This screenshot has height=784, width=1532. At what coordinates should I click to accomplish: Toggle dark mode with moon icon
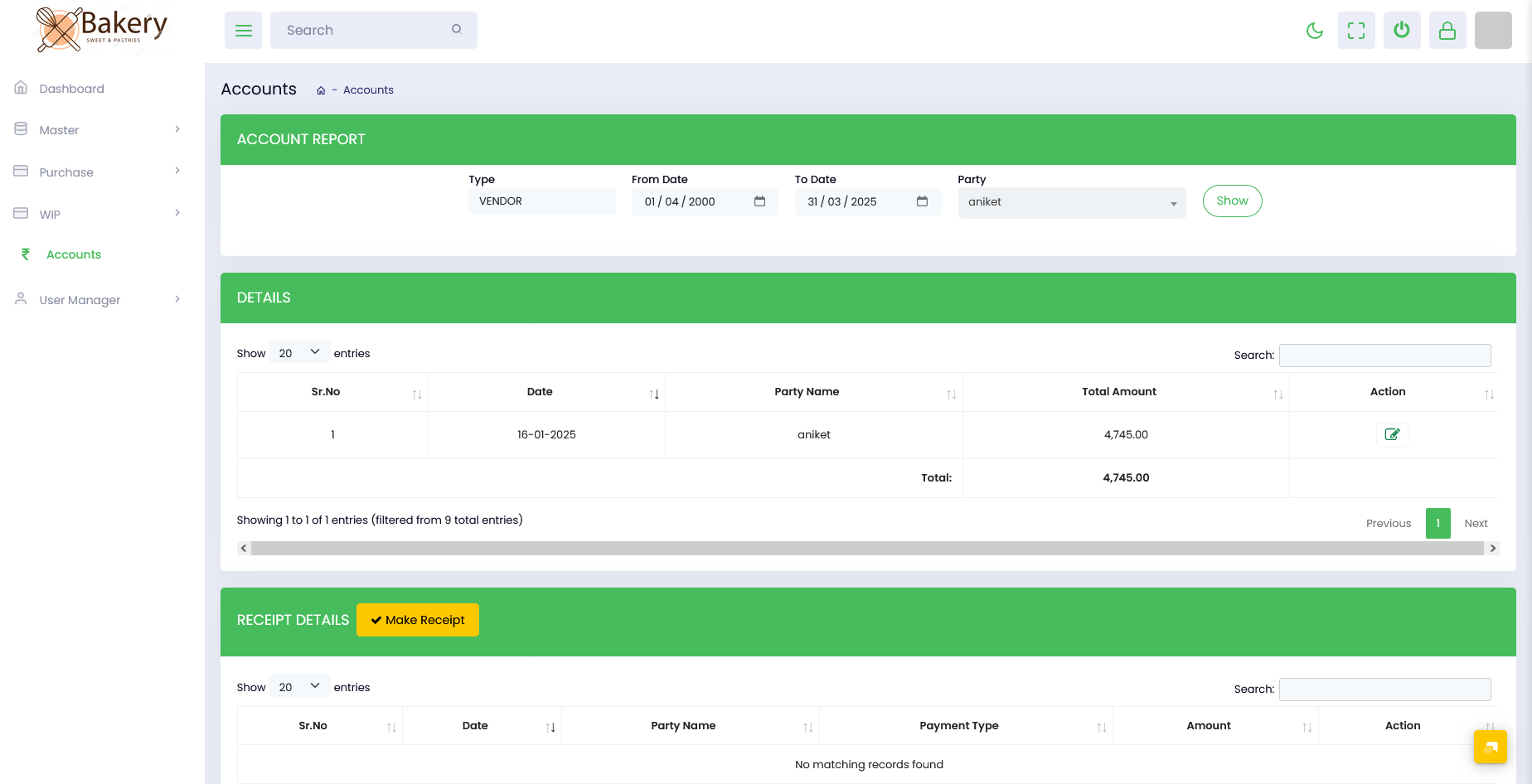point(1314,31)
